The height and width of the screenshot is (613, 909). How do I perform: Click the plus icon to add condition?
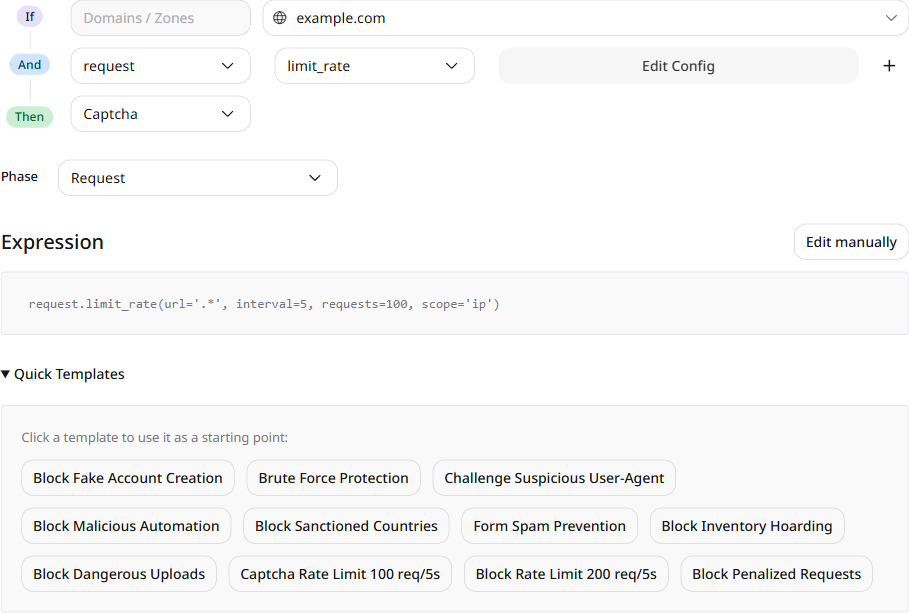pos(889,66)
